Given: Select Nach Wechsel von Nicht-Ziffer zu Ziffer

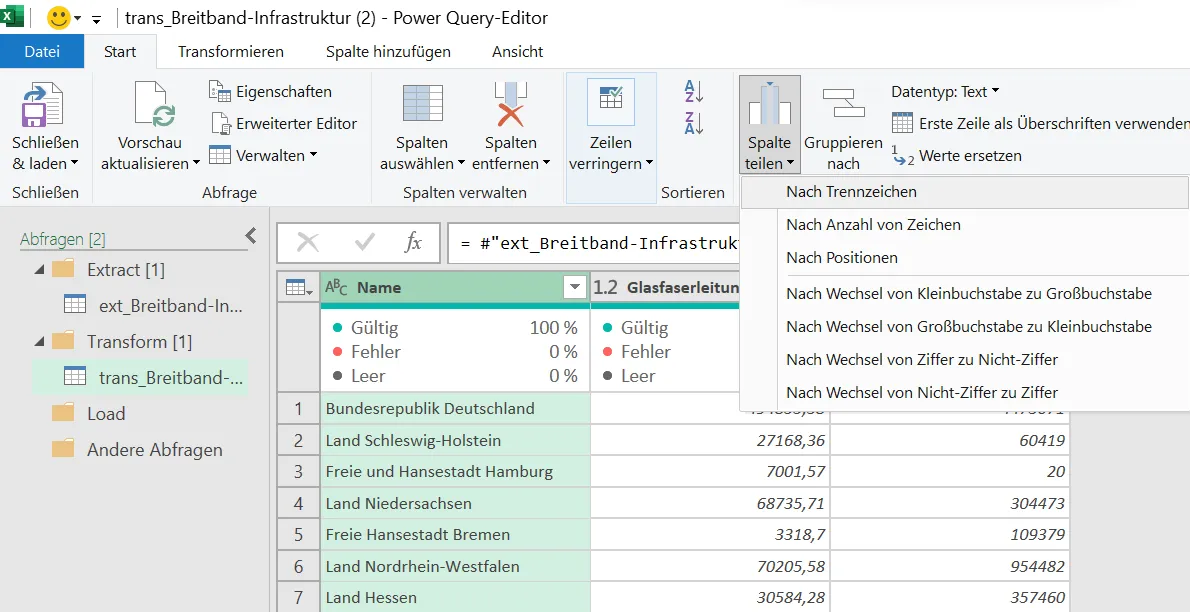Looking at the screenshot, I should click(964, 393).
